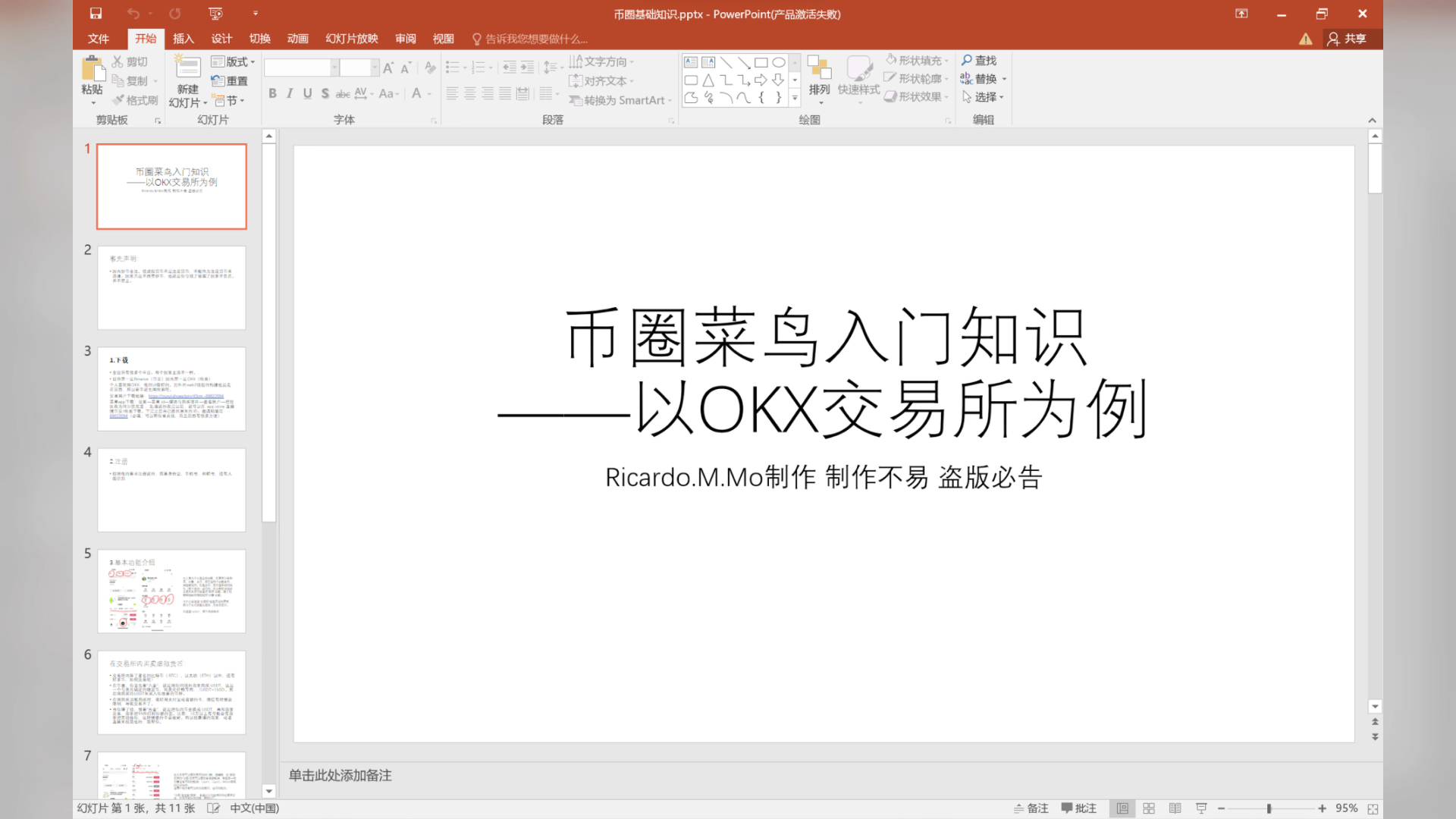Fit slide to current window icon
This screenshot has width=1456, height=819.
(x=1373, y=809)
